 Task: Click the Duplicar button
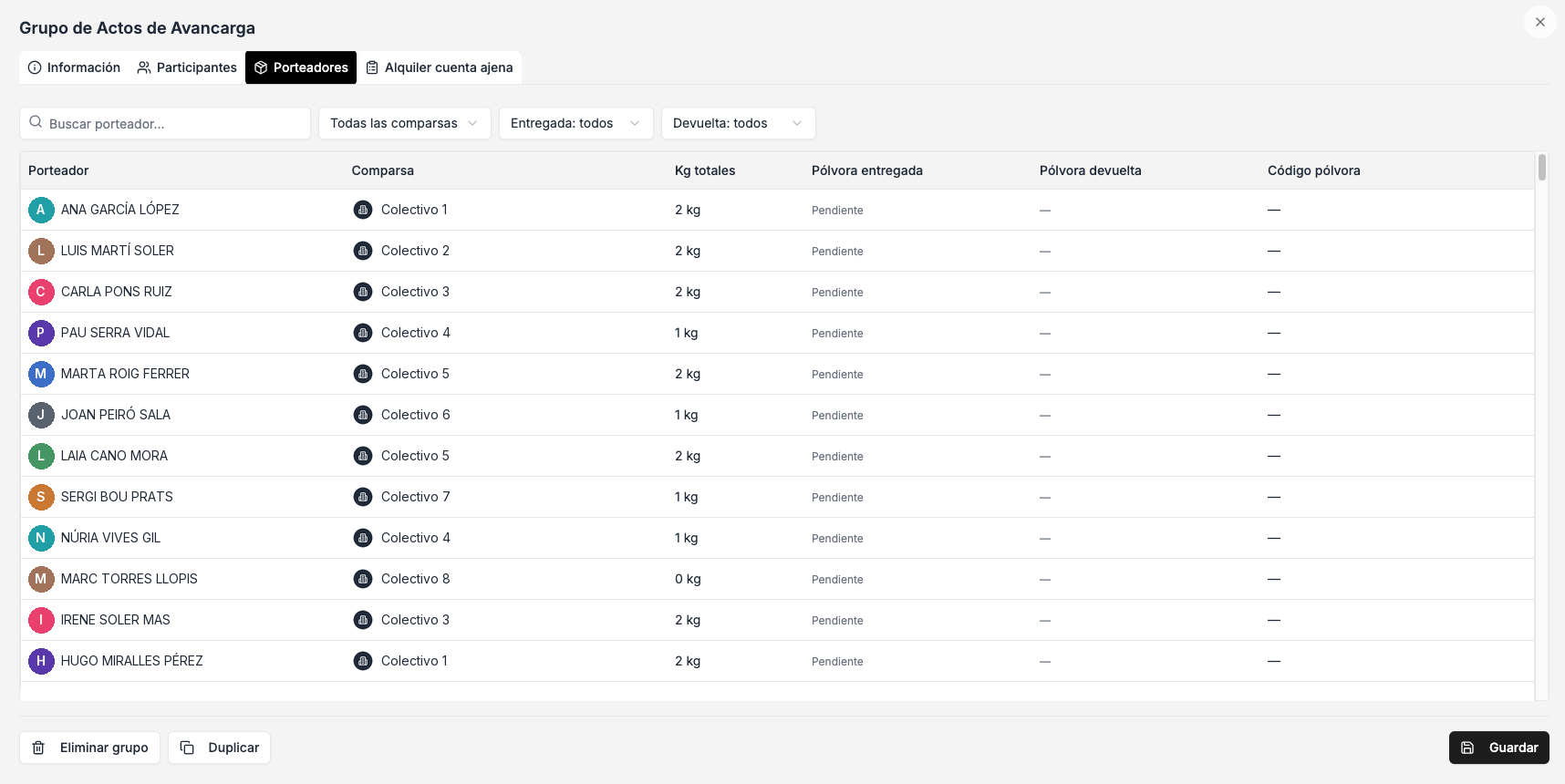(x=219, y=748)
